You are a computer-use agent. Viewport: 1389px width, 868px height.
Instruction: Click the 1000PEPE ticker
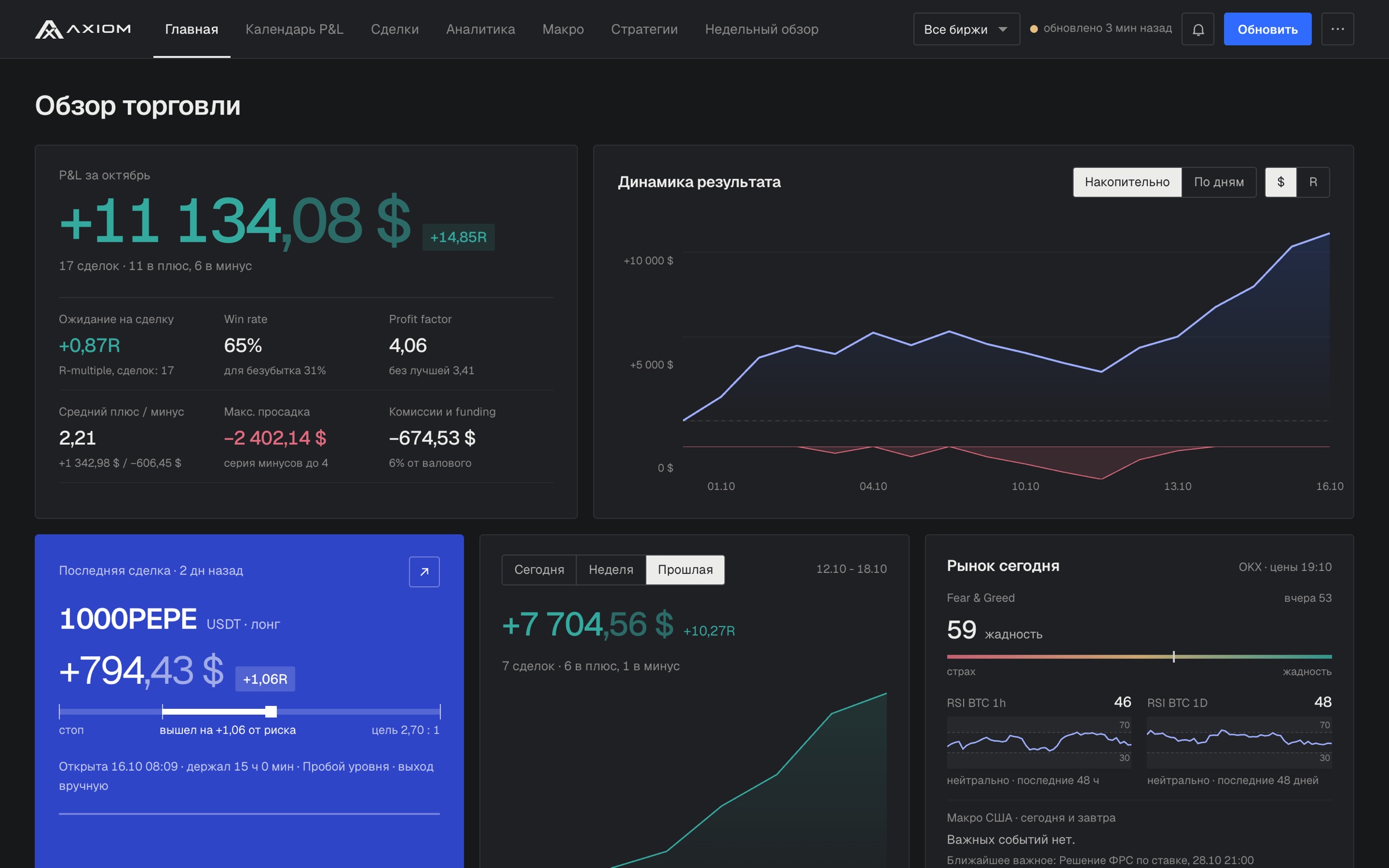128,619
